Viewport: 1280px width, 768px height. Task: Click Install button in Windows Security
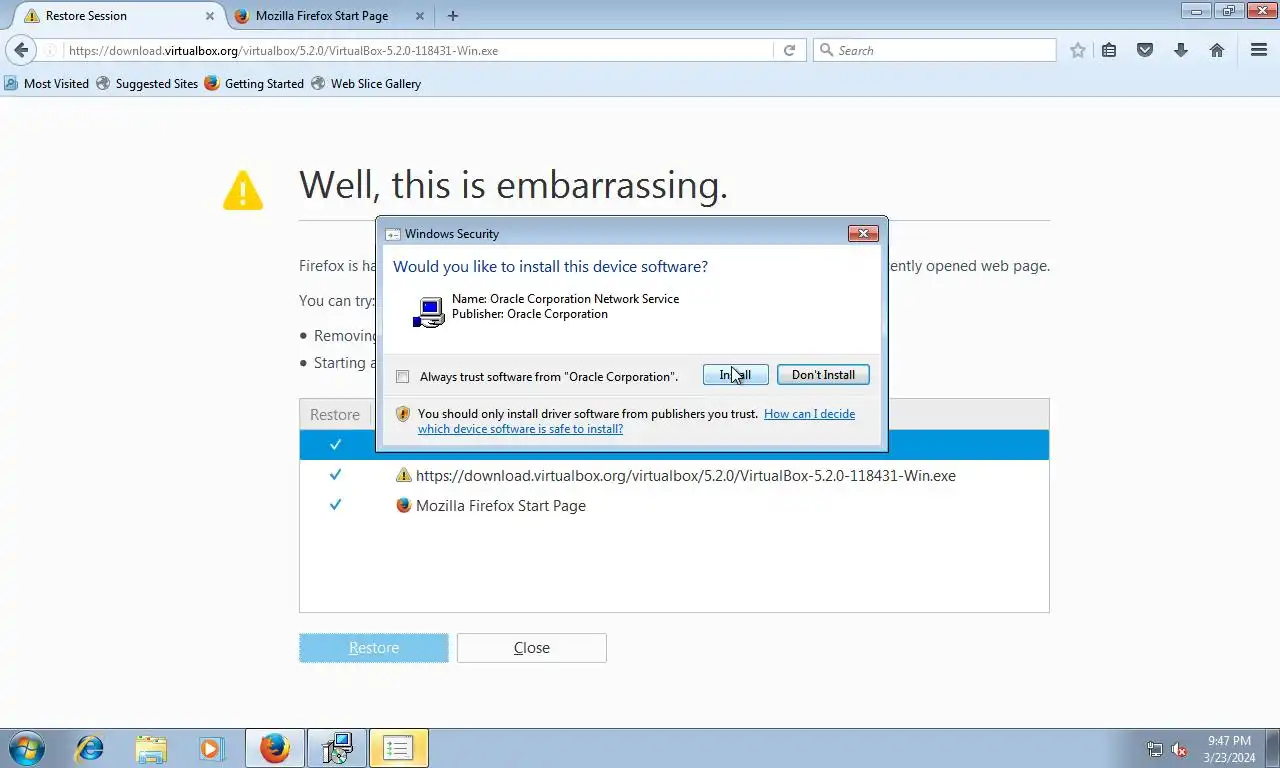(735, 375)
